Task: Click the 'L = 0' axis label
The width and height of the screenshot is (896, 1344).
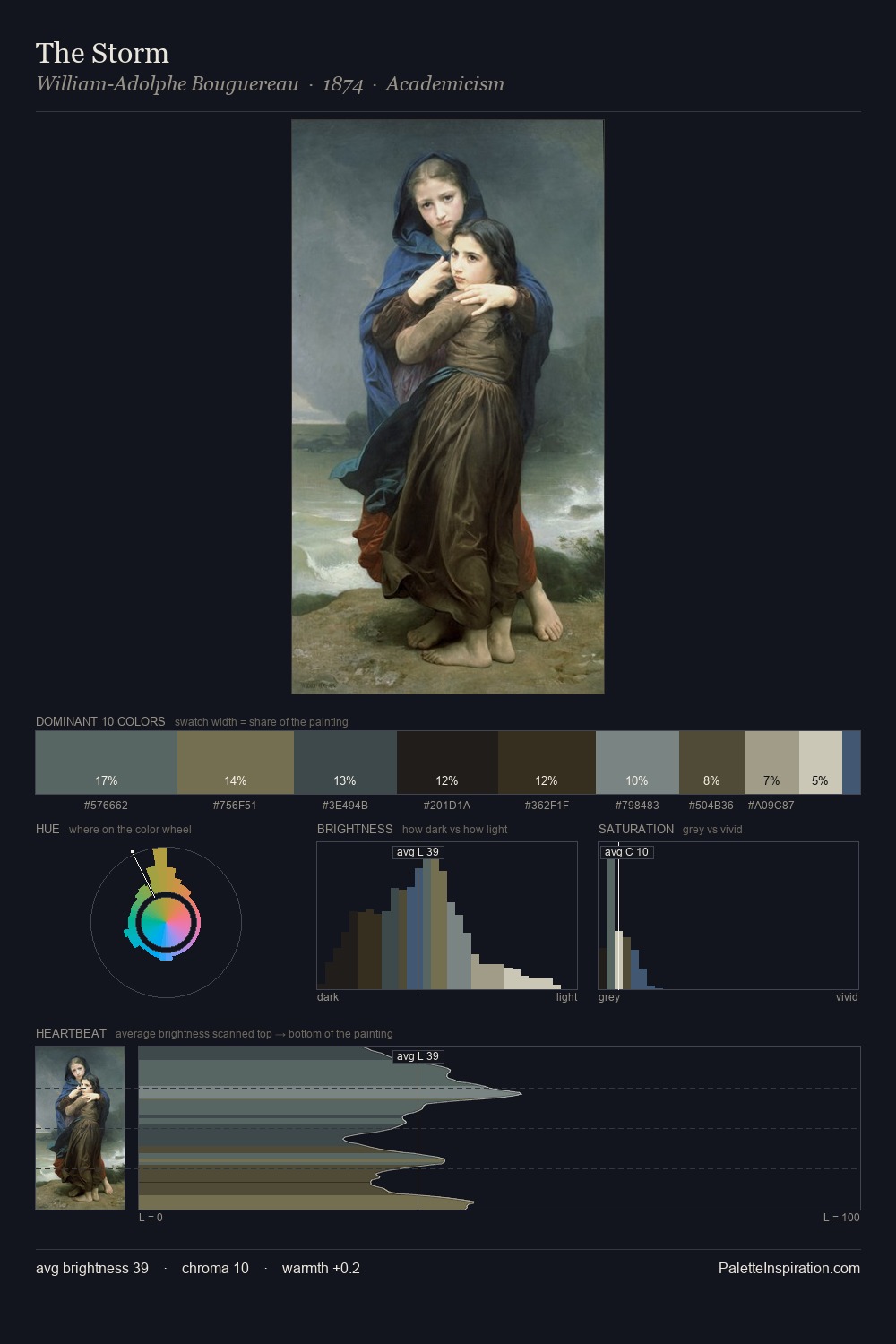Action: [x=151, y=1218]
